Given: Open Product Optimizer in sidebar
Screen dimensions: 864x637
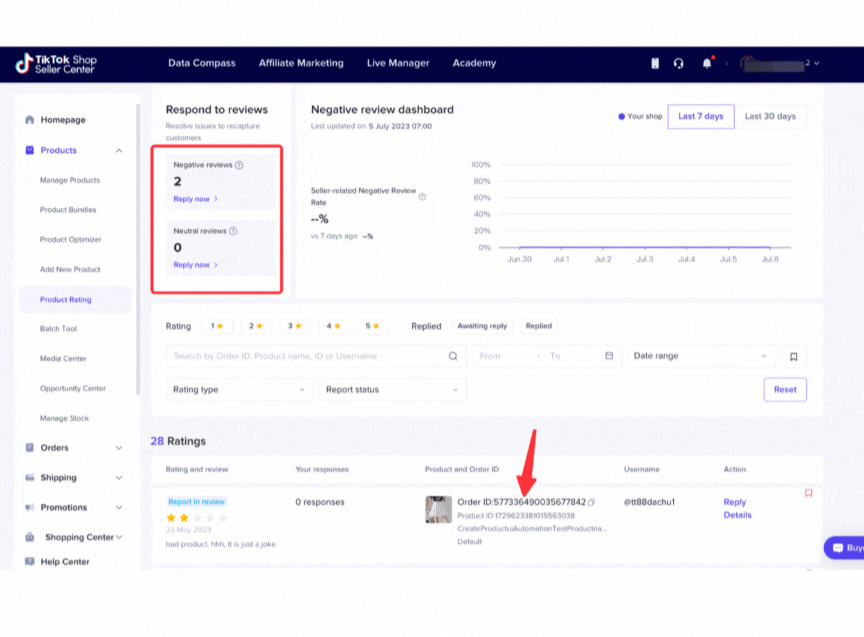Looking at the screenshot, I should (71, 240).
